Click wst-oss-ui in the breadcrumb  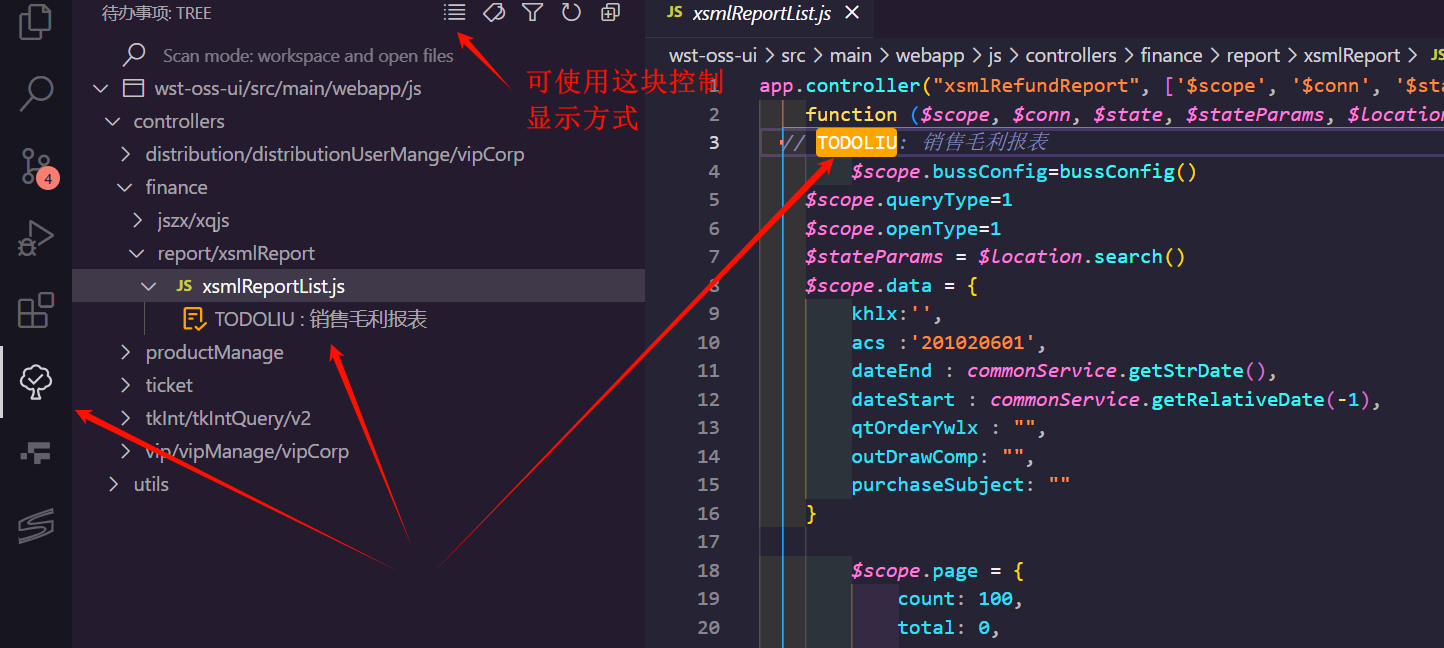click(712, 55)
